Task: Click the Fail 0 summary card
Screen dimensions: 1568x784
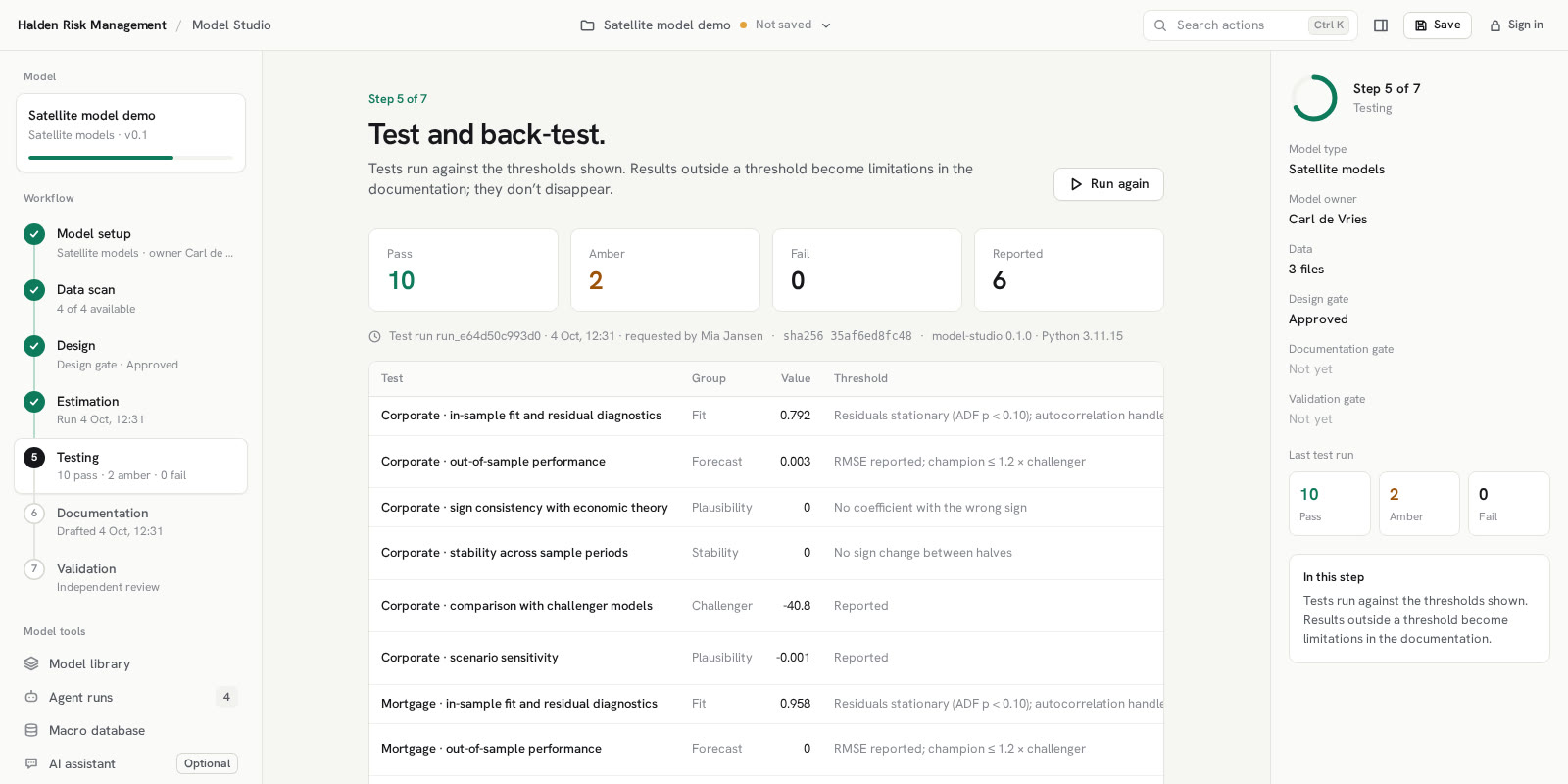Action: (x=867, y=270)
